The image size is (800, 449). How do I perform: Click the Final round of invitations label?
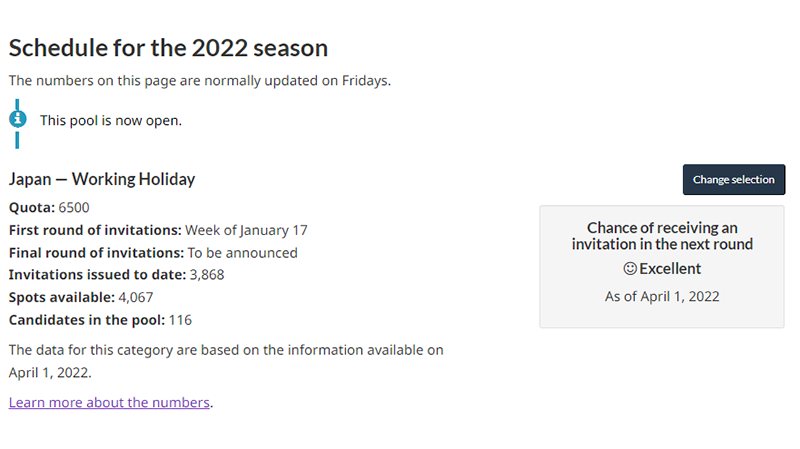[x=96, y=253]
